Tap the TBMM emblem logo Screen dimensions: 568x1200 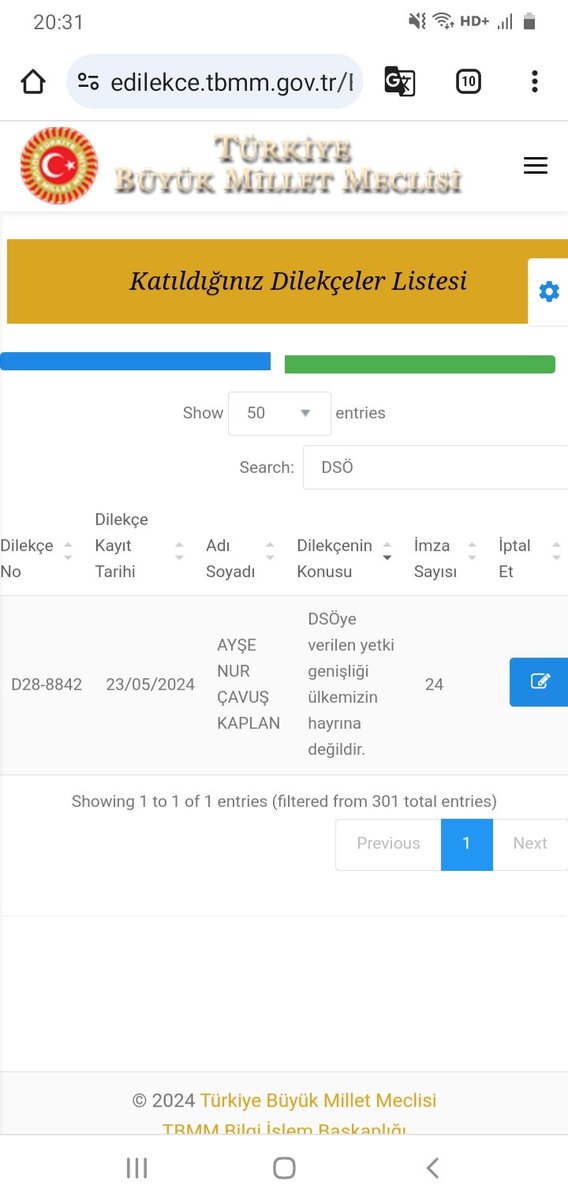59,166
